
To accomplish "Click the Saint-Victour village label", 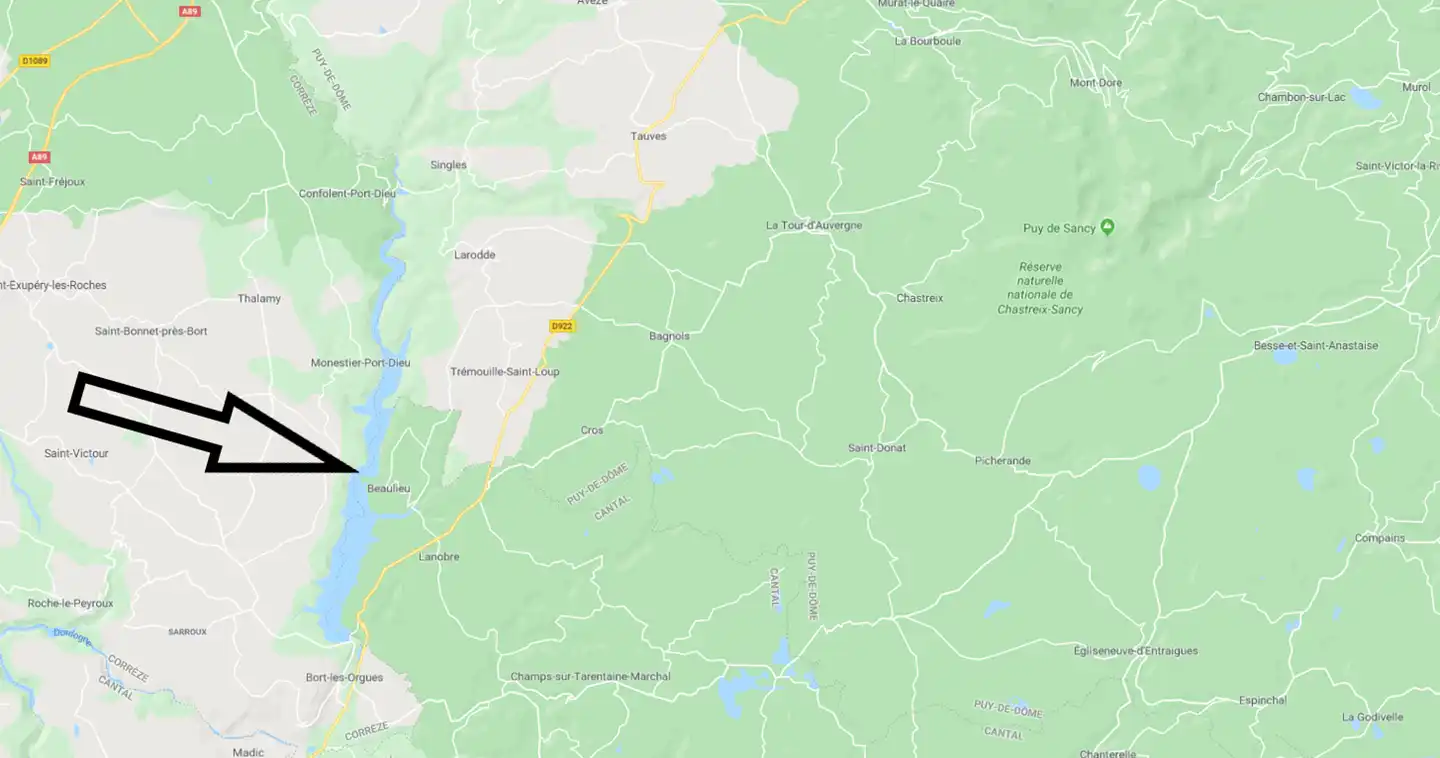I will 76,453.
